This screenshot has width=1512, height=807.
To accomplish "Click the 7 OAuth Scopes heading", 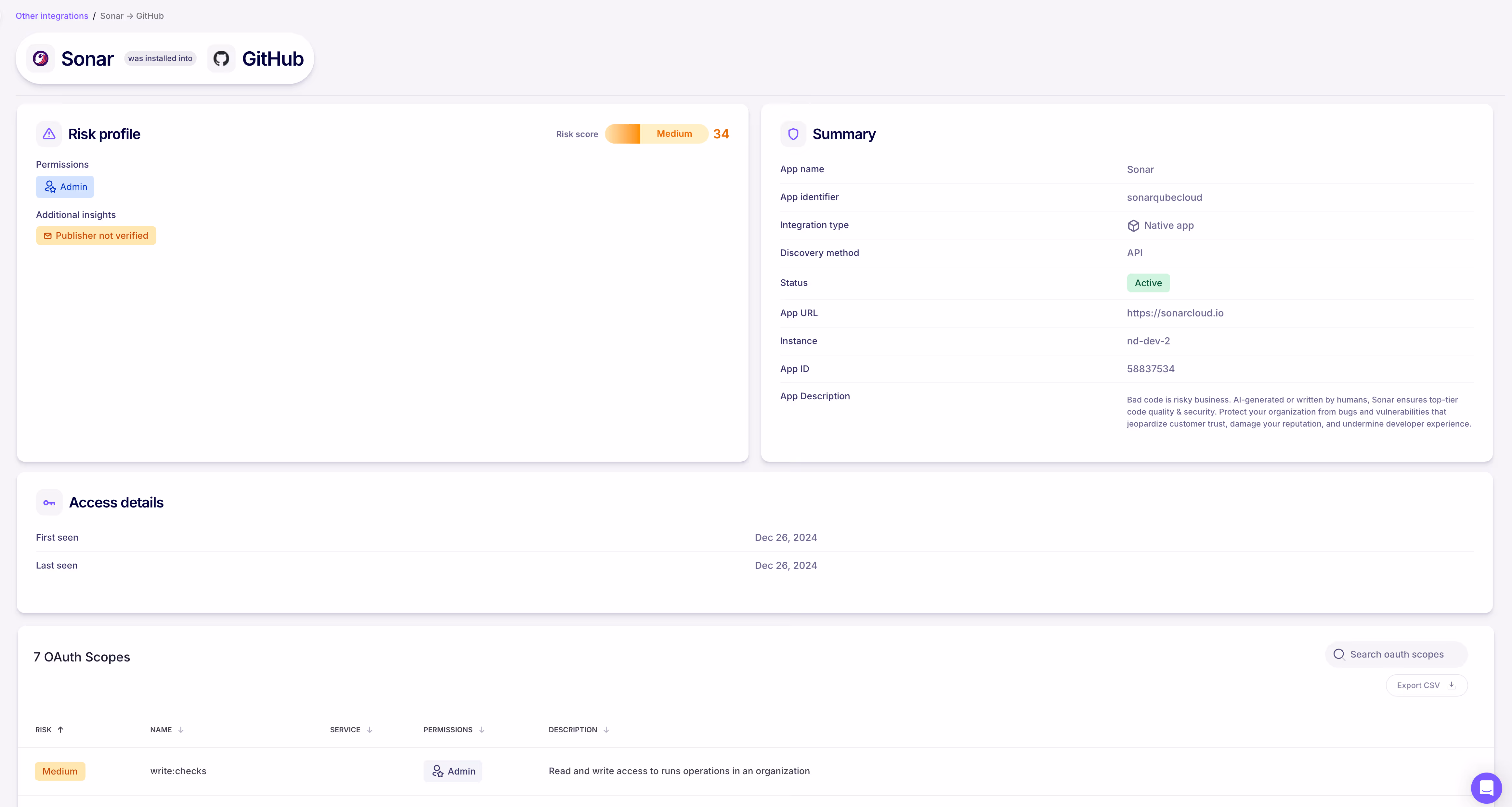I will 82,657.
